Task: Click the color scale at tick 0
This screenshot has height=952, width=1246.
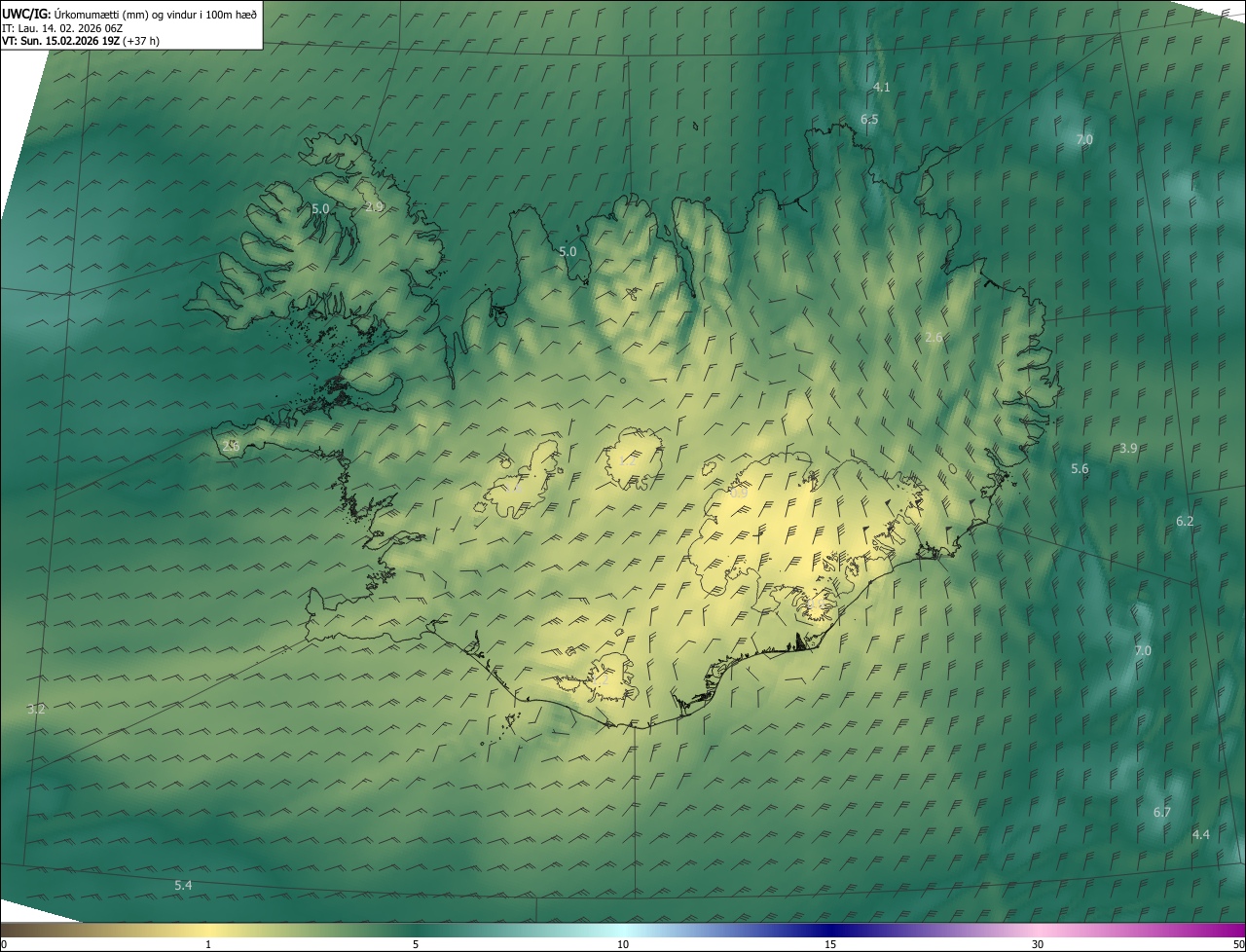Action: [x=4, y=944]
